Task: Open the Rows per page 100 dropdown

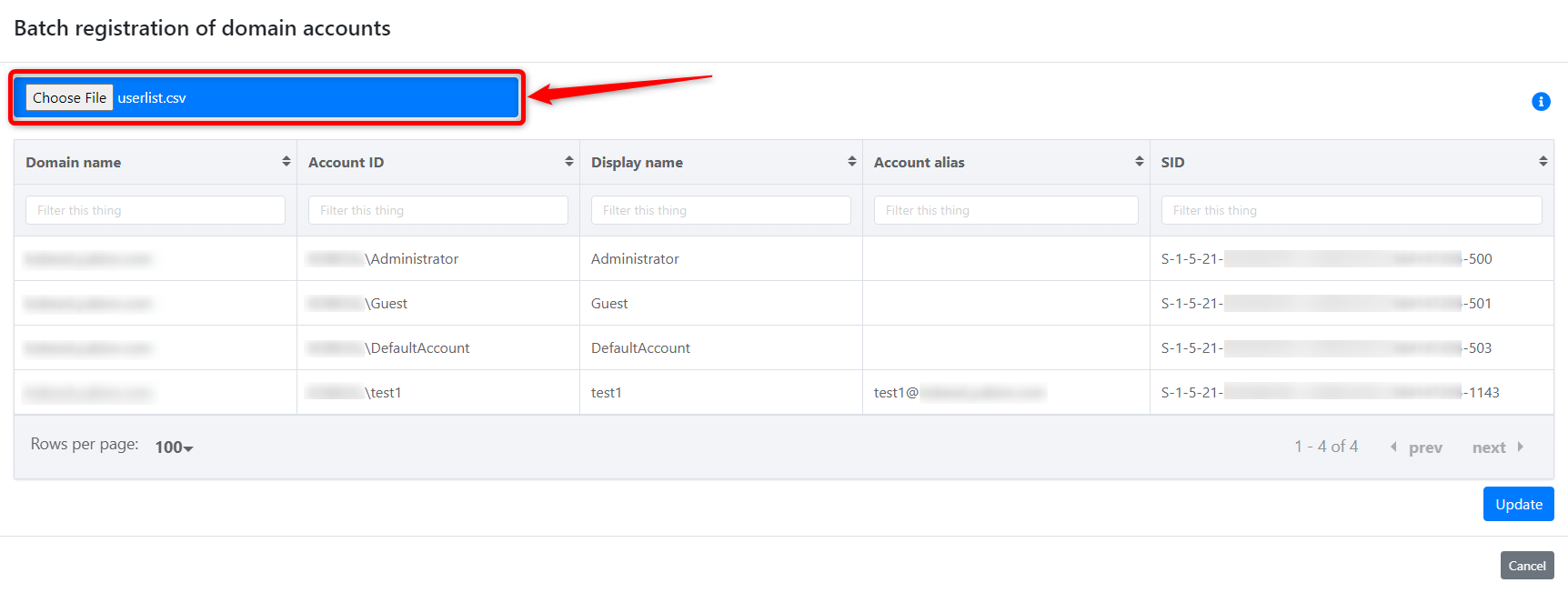Action: pos(174,447)
